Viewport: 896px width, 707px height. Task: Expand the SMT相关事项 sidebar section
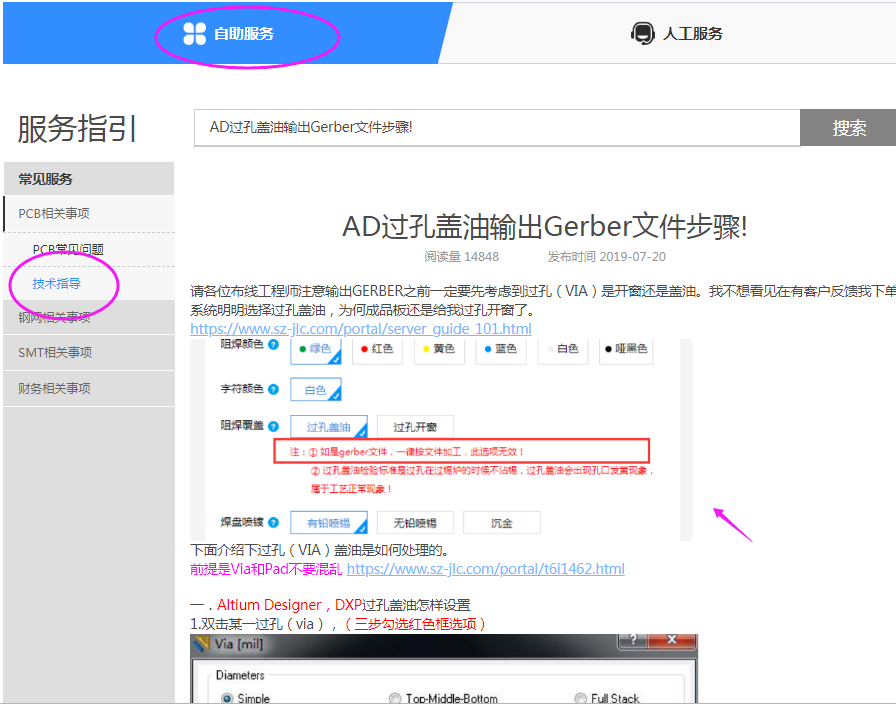[55, 352]
